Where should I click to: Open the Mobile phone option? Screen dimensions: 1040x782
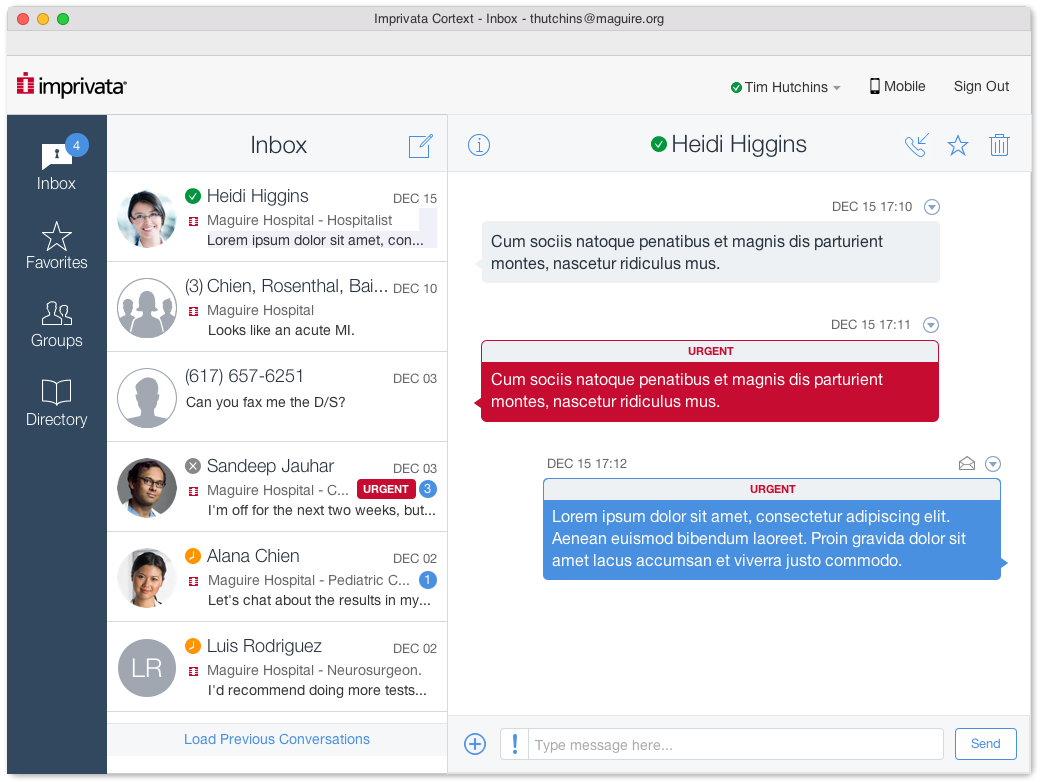pos(897,87)
